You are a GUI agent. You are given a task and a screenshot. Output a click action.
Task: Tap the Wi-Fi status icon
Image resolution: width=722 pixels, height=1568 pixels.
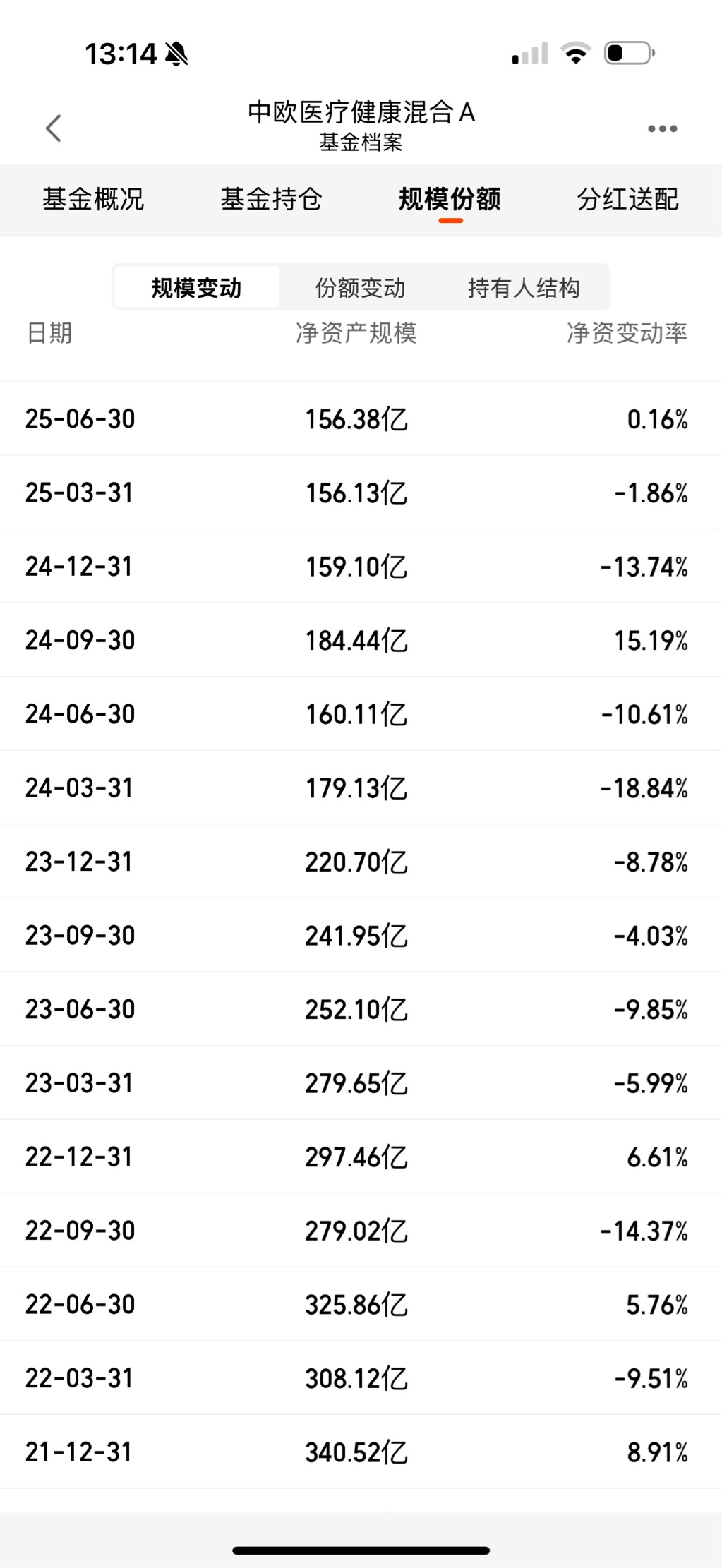tap(575, 54)
